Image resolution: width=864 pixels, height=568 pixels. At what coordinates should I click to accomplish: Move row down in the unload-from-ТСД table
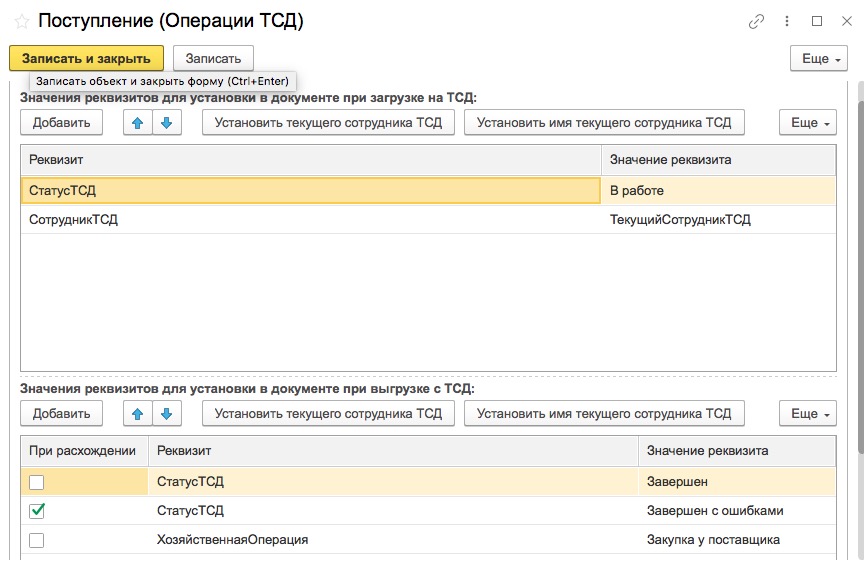click(x=167, y=413)
